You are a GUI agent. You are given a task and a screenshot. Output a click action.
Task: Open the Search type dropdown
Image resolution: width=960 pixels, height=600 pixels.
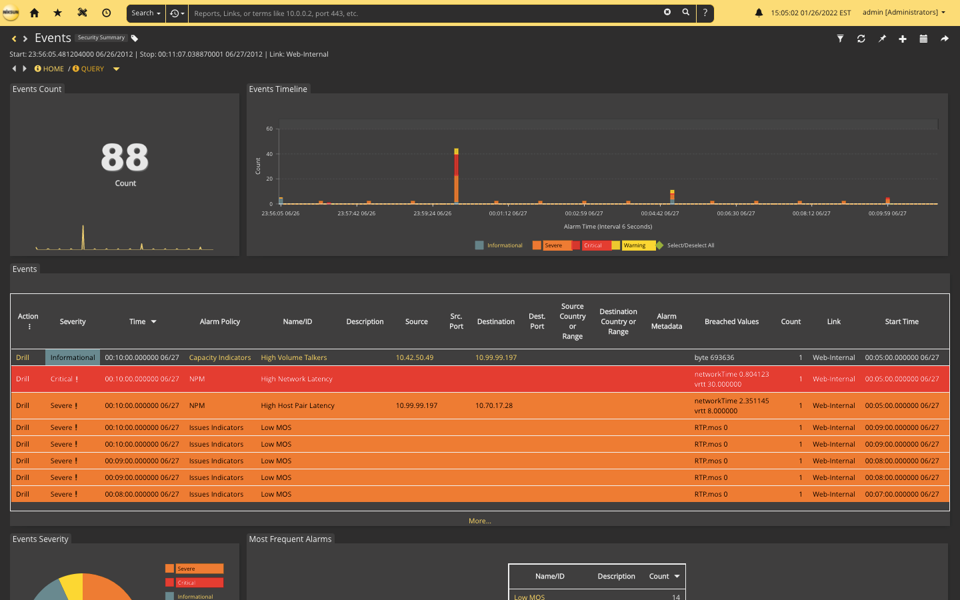[x=146, y=13]
